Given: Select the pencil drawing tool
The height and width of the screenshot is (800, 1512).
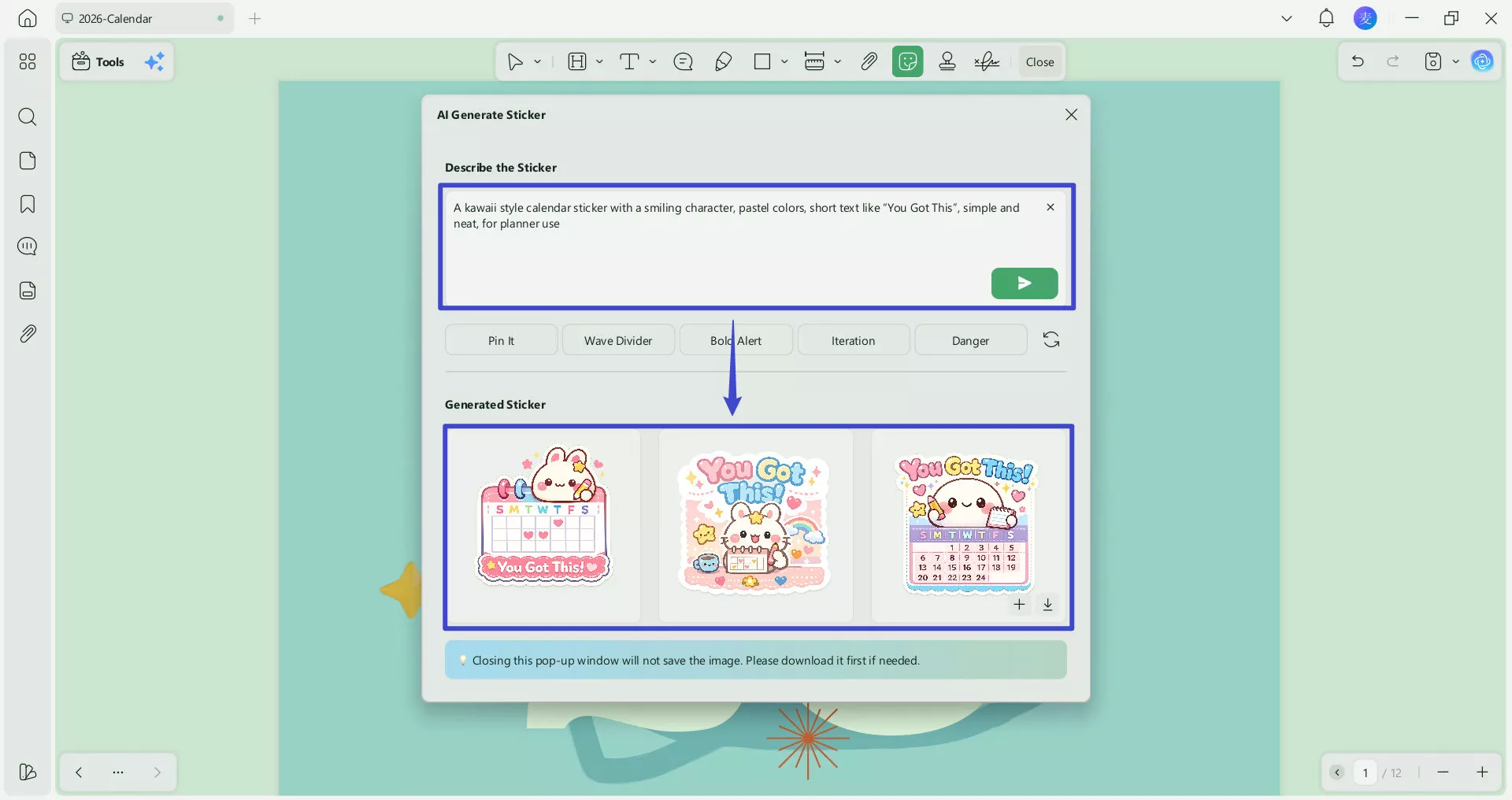Looking at the screenshot, I should click(723, 61).
